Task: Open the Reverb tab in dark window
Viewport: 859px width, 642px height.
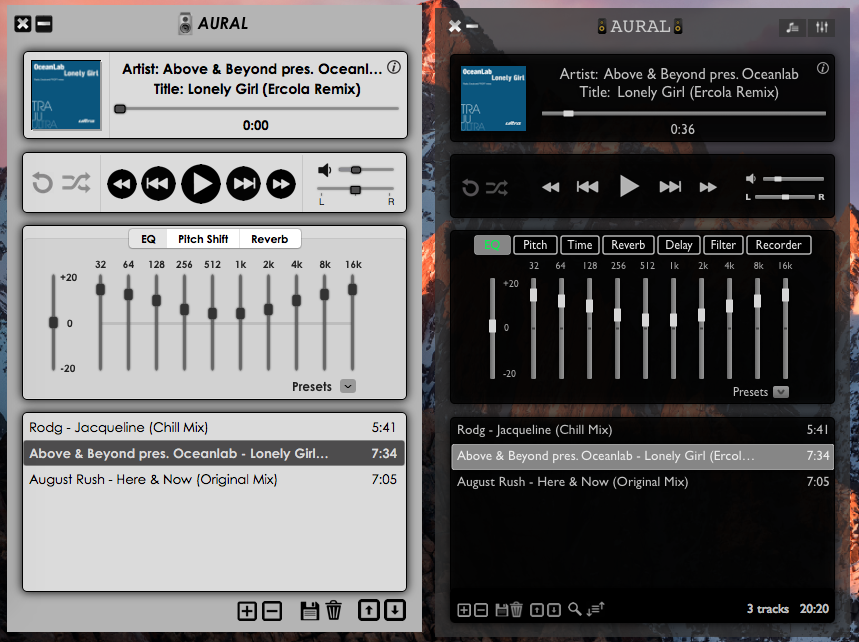Action: pos(628,245)
